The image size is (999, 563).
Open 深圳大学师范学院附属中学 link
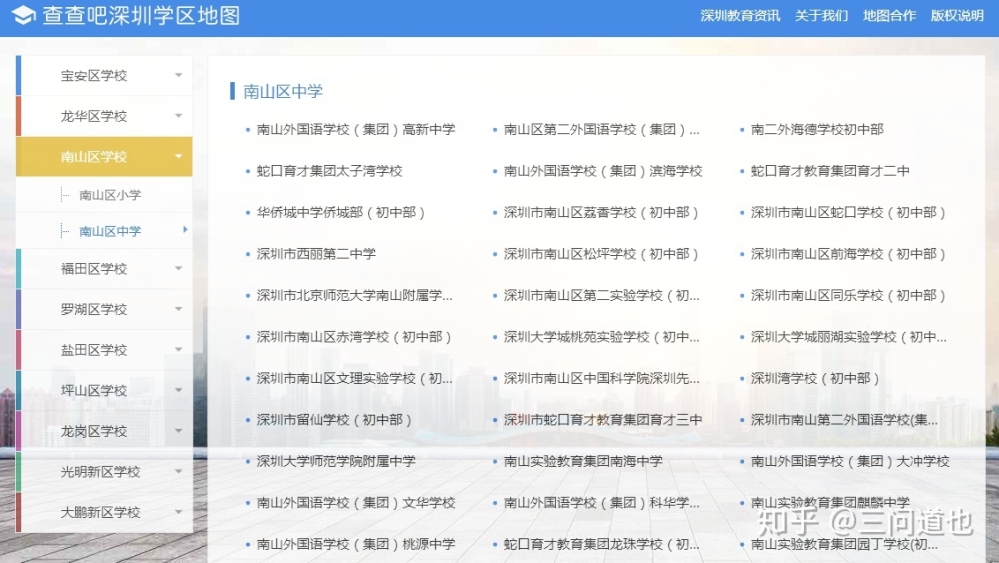point(336,461)
